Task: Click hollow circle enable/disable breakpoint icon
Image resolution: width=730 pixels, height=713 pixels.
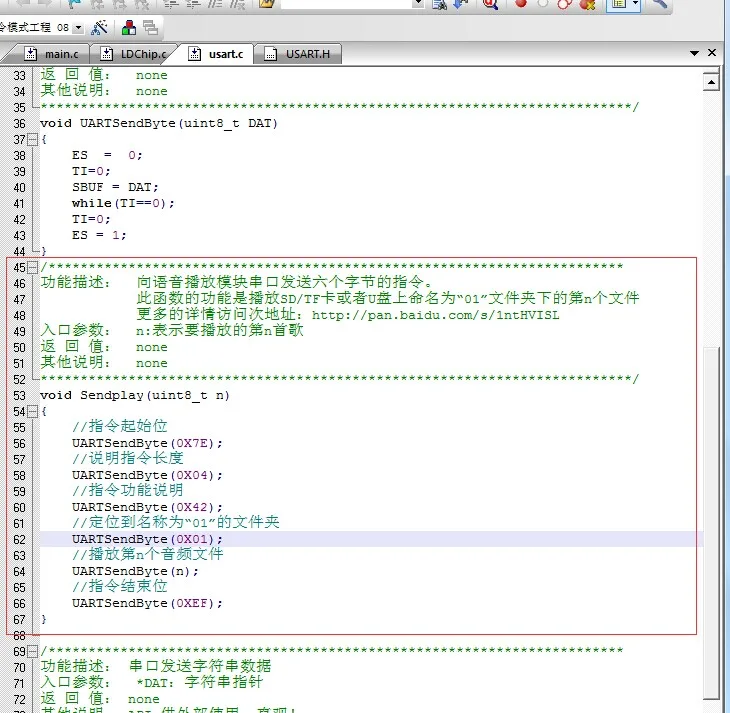Action: pos(542,4)
